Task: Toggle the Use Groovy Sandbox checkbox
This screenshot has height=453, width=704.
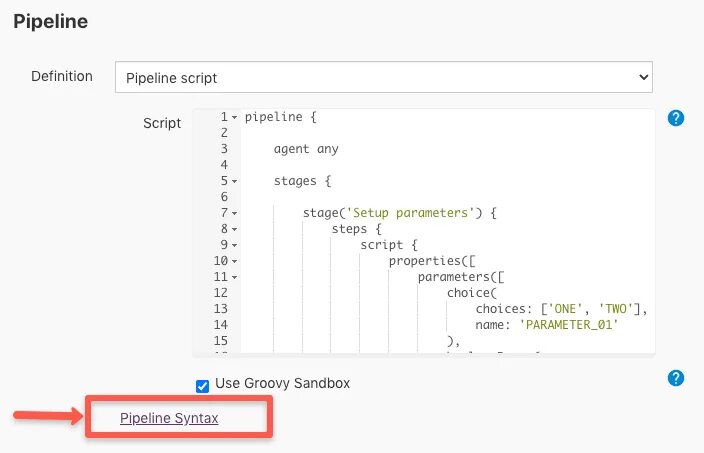Action: 203,384
